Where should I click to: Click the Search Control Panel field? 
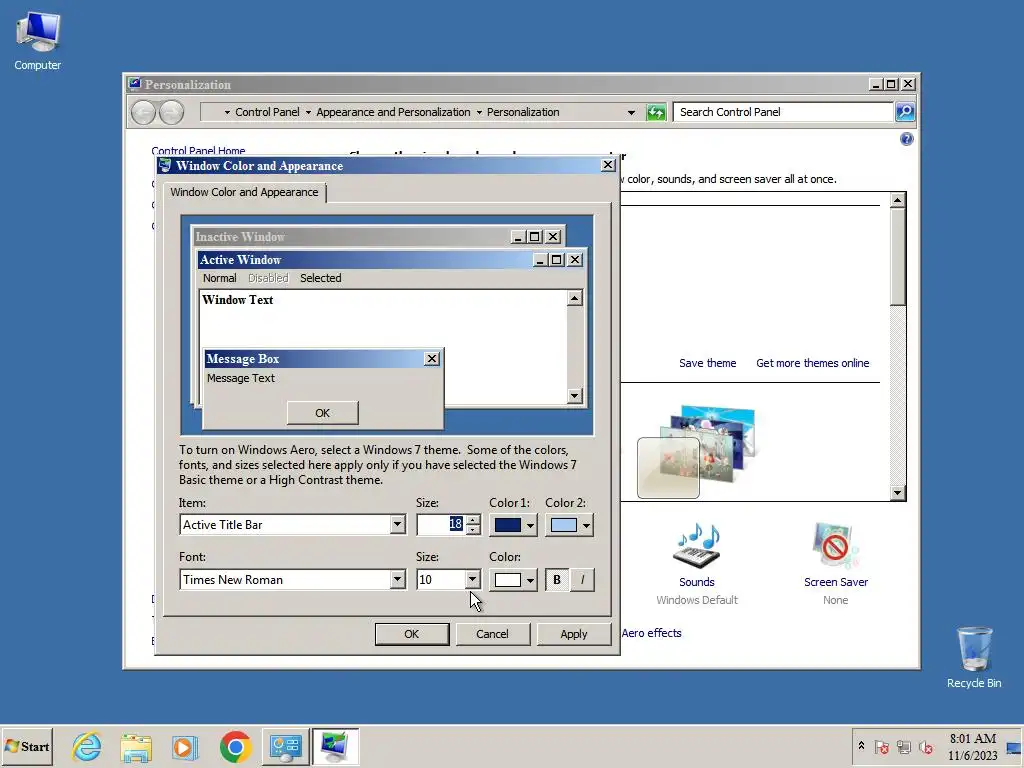point(783,112)
